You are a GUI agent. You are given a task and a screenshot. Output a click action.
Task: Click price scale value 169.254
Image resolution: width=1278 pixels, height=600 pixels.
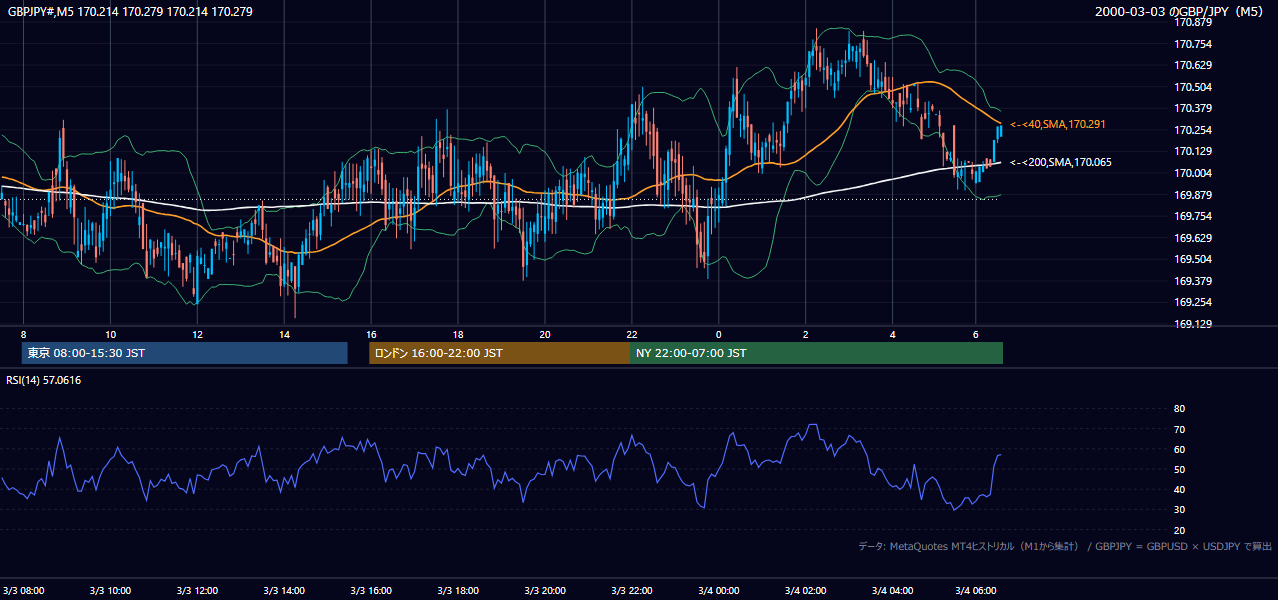click(x=1194, y=302)
